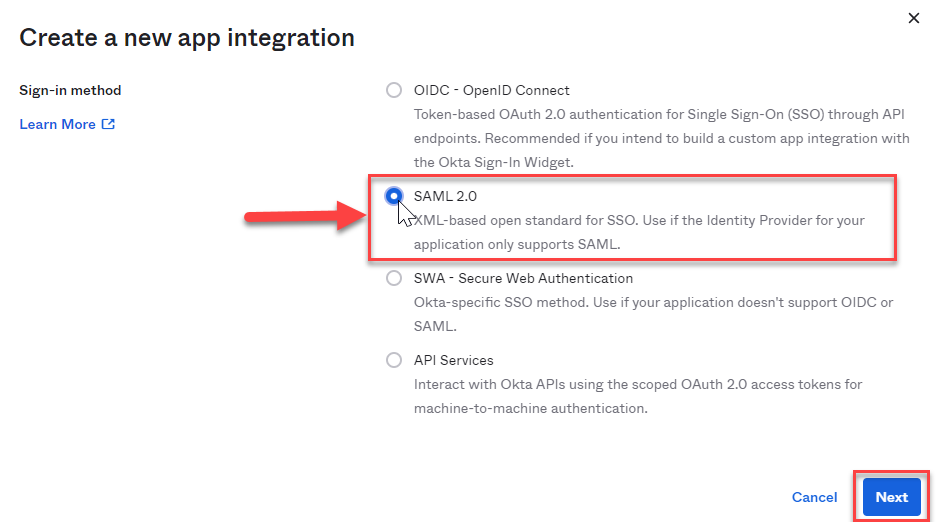Image resolution: width=937 pixels, height=522 pixels.
Task: Click the "OIDC - OpenID Connect" label text
Action: point(491,90)
